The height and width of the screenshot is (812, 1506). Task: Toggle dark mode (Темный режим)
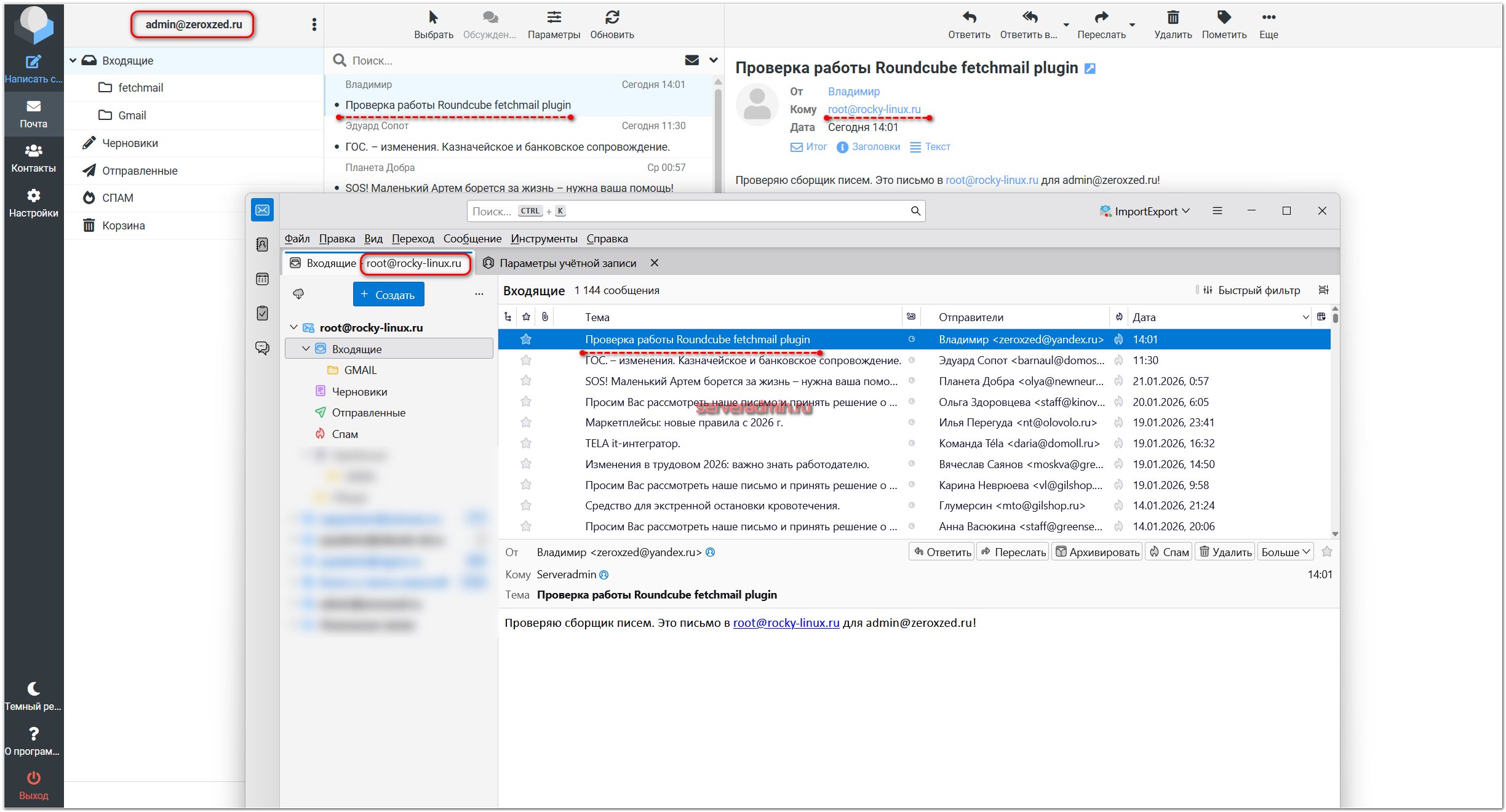tap(33, 689)
